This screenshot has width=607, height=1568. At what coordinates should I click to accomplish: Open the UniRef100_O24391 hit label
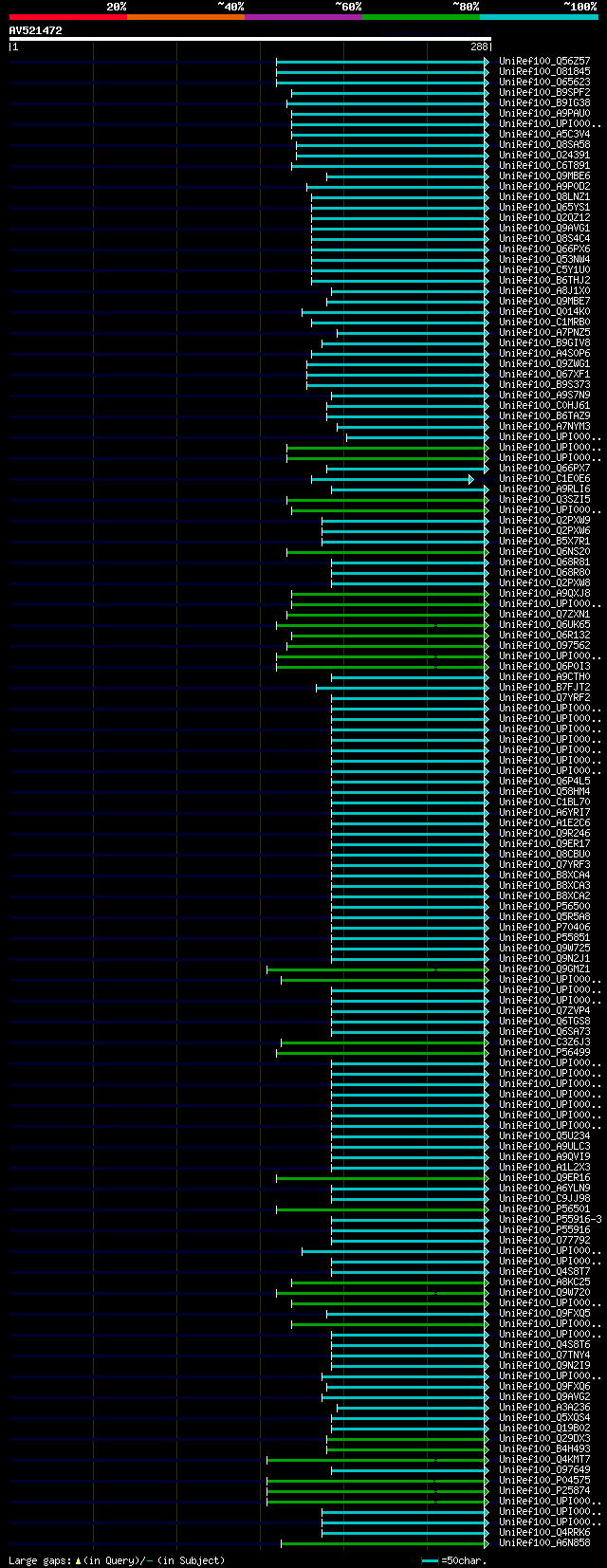tap(544, 155)
